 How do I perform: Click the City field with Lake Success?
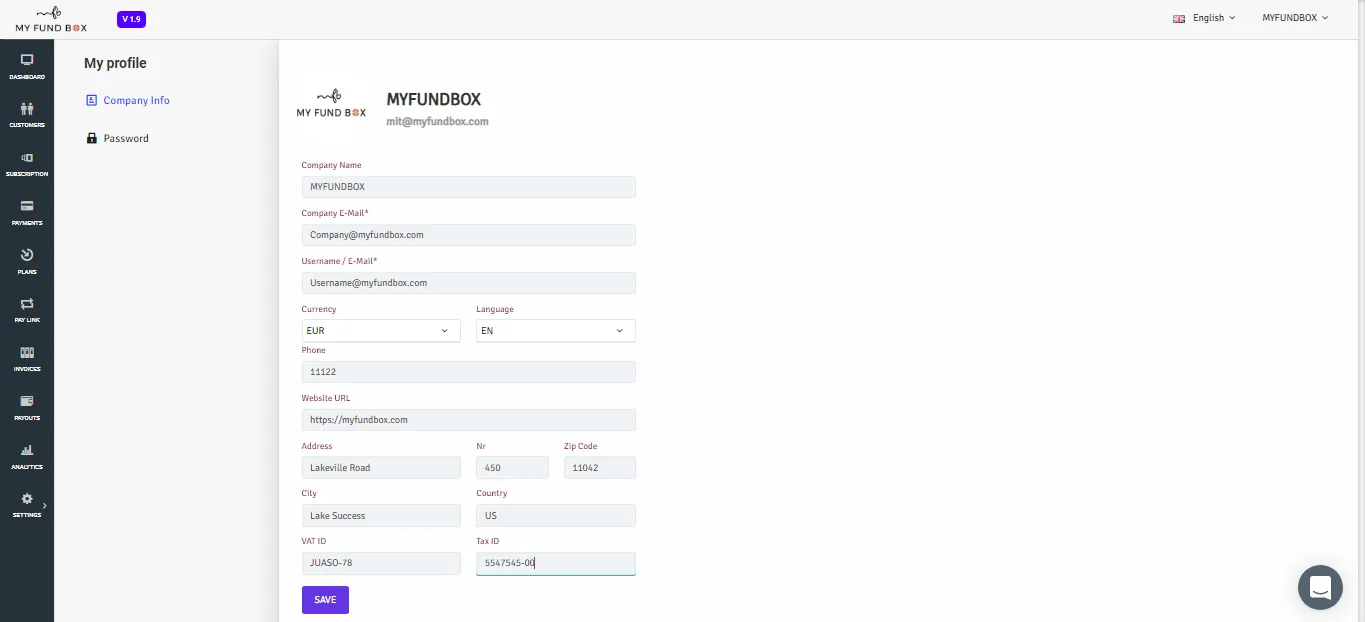[381, 516]
